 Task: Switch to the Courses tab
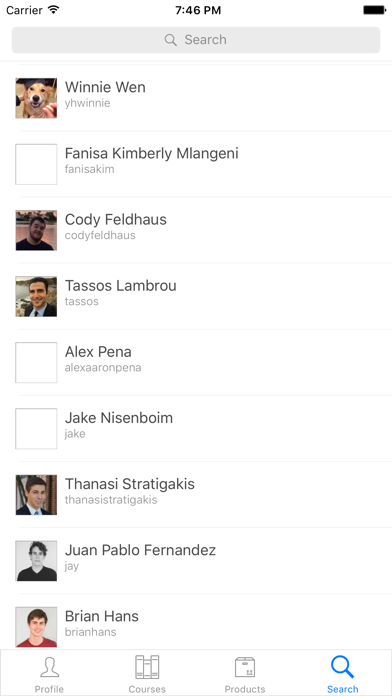point(147,673)
